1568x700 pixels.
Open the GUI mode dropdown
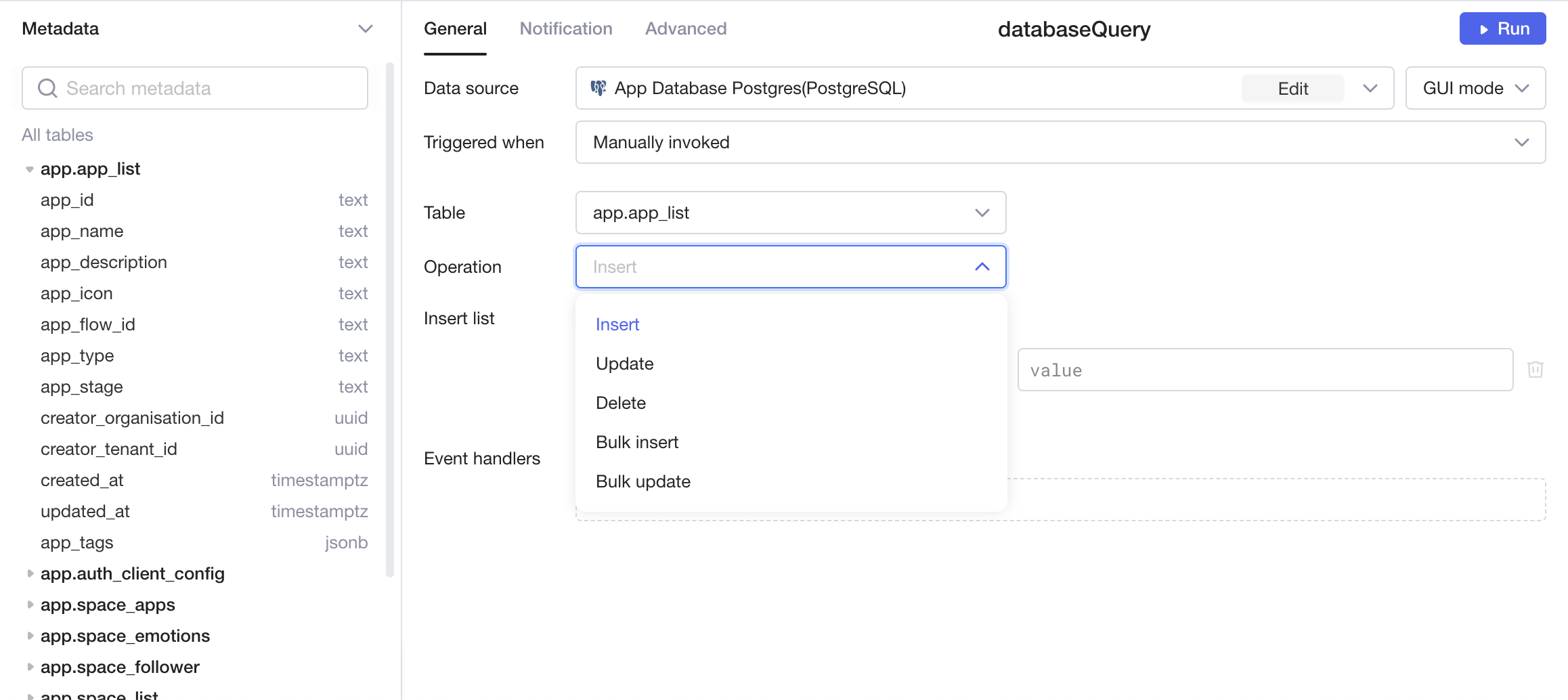1475,88
